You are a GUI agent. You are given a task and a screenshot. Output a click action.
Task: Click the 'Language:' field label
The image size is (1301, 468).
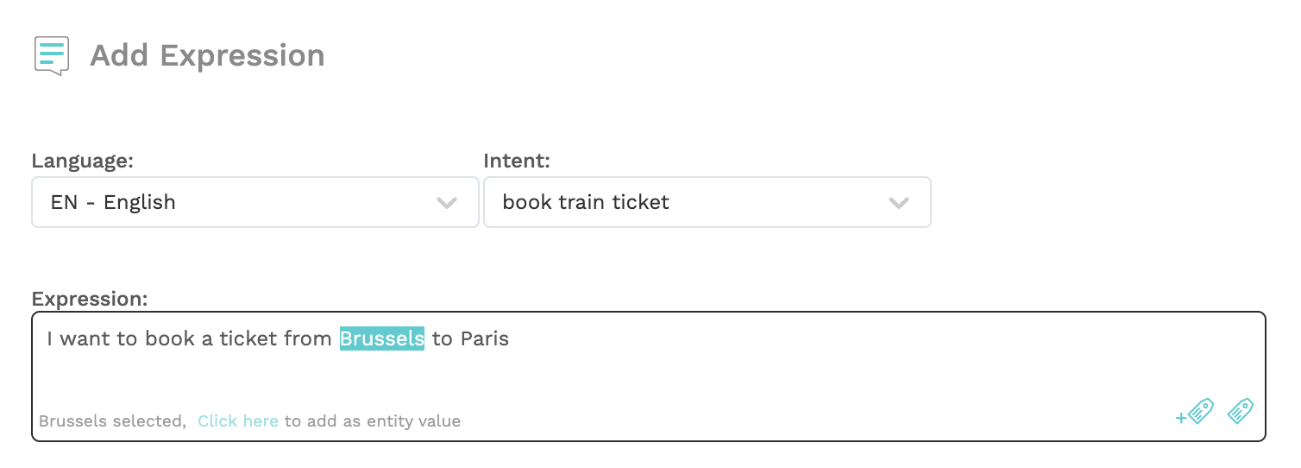click(82, 161)
